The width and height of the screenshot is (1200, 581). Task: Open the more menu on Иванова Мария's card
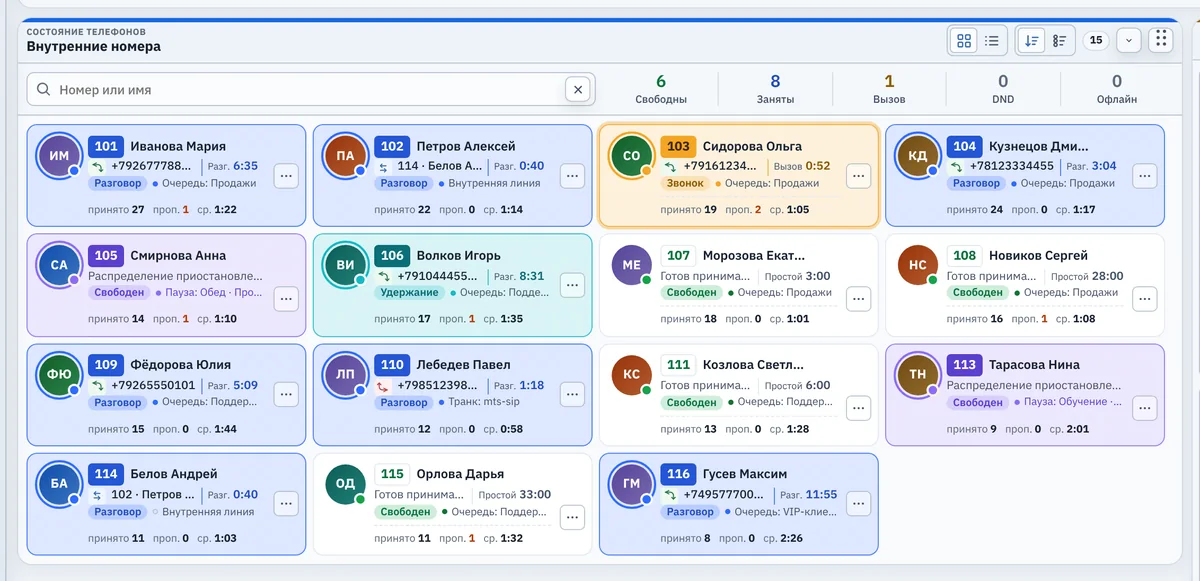pos(286,175)
